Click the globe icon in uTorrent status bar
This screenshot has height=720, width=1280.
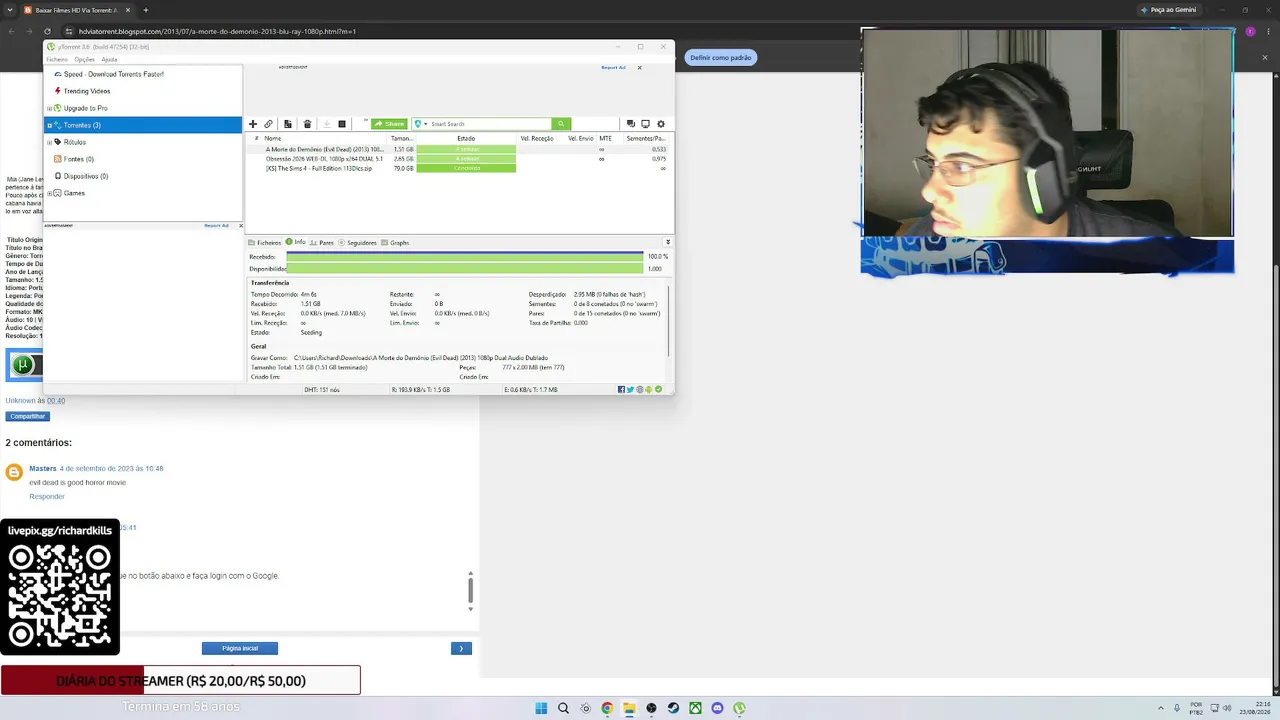[640, 389]
